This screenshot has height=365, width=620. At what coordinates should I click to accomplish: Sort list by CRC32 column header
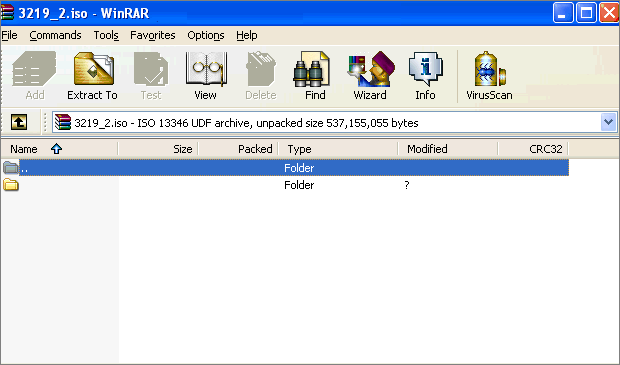pyautogui.click(x=533, y=149)
